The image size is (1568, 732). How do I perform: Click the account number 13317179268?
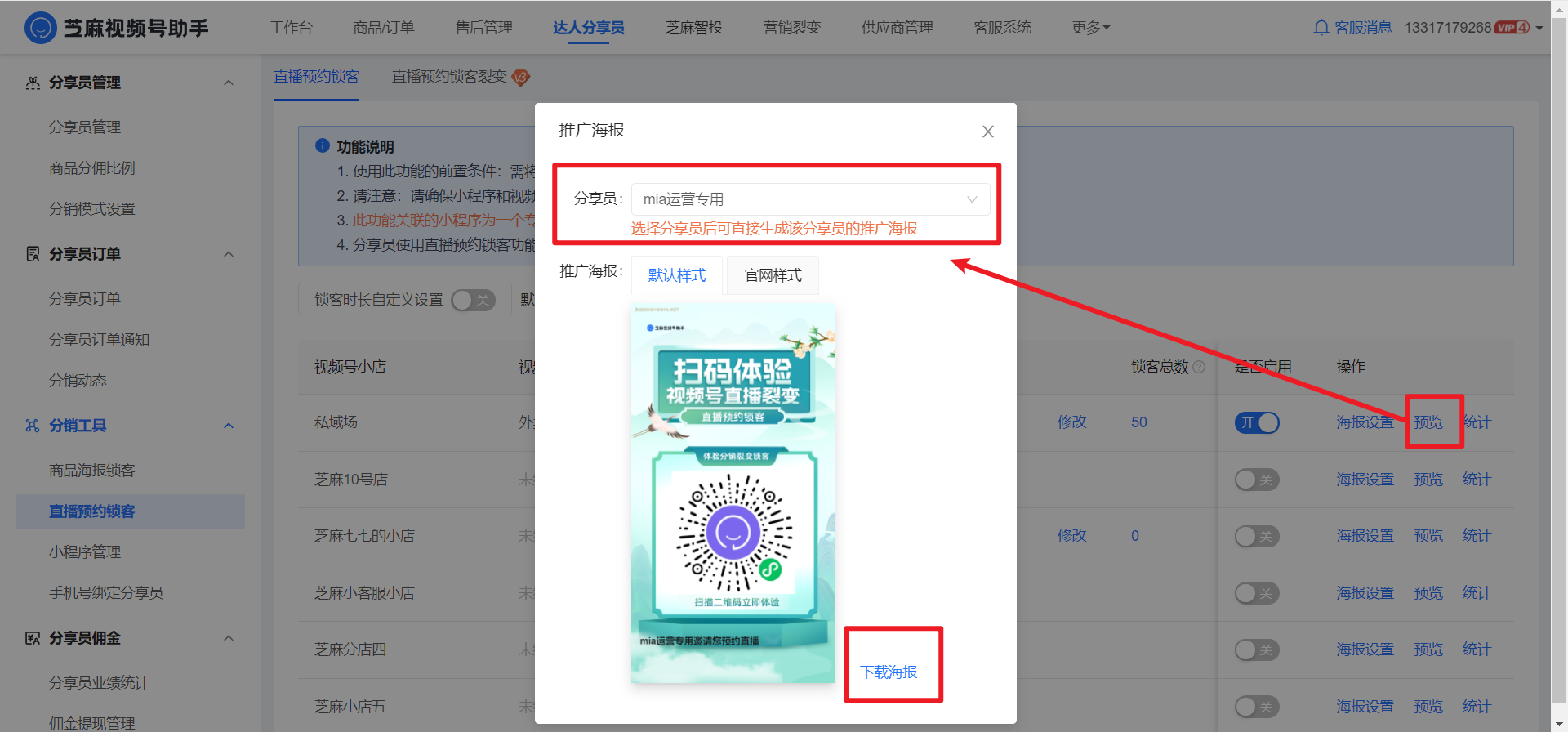pos(1448,28)
